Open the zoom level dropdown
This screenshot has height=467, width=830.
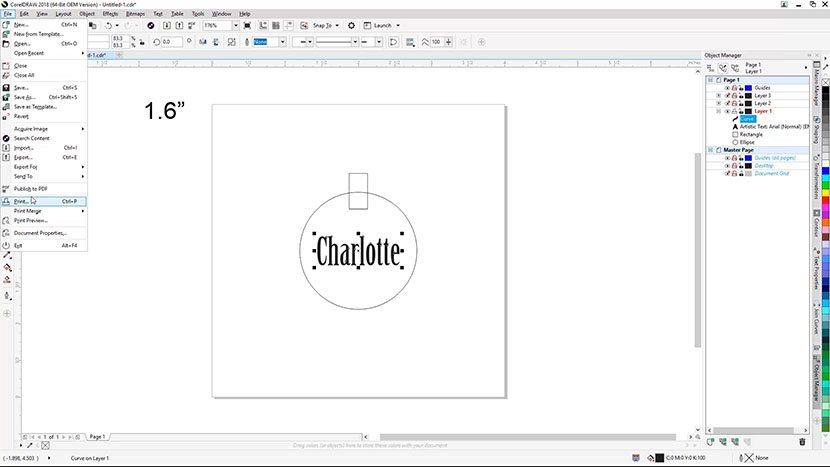click(x=237, y=25)
